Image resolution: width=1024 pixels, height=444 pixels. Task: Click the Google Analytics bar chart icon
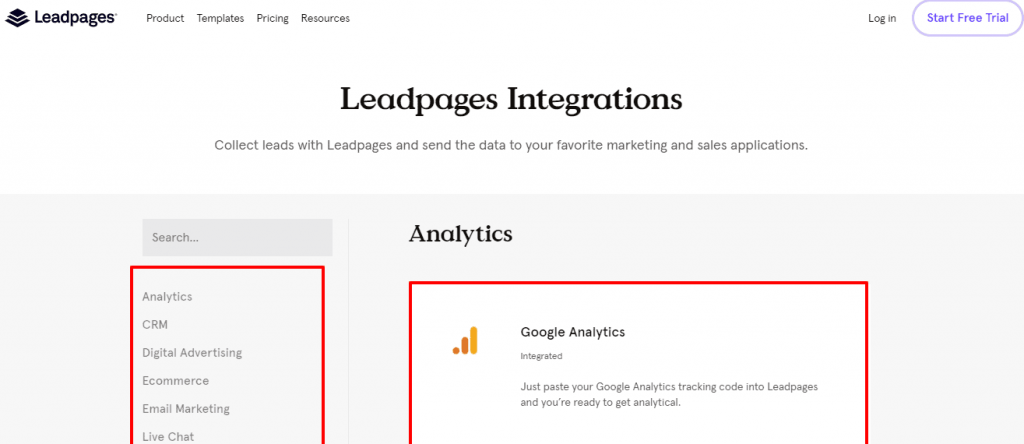[465, 341]
